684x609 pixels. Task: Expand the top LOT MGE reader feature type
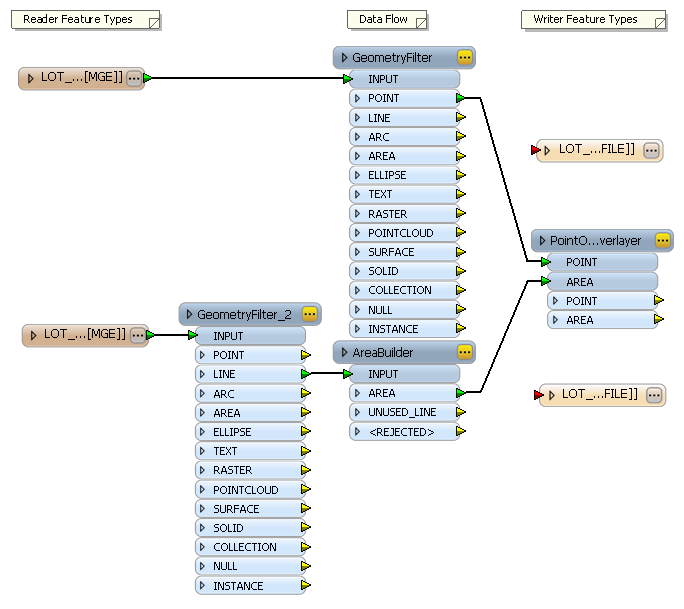coord(31,78)
